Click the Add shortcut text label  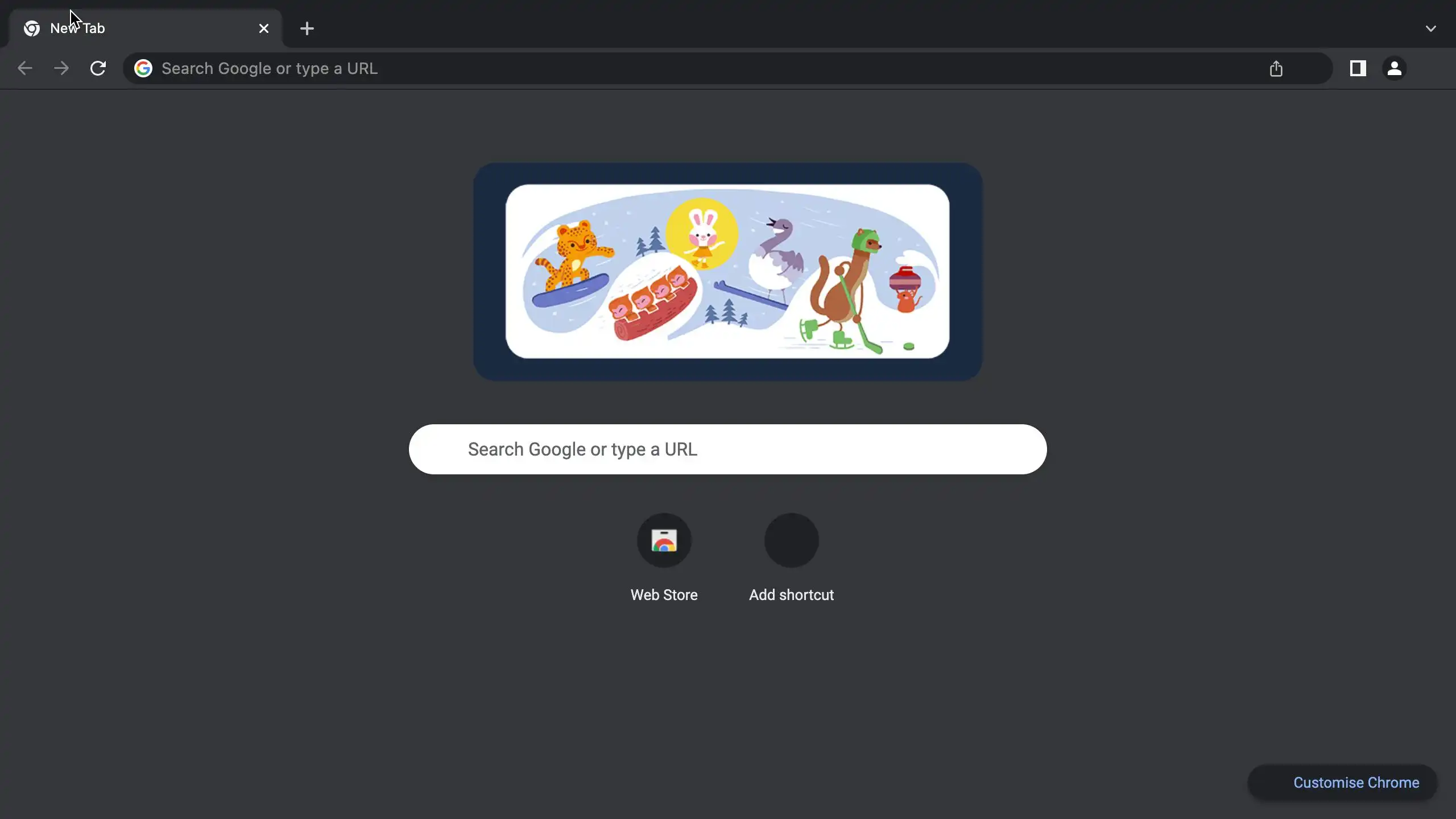pos(792,595)
